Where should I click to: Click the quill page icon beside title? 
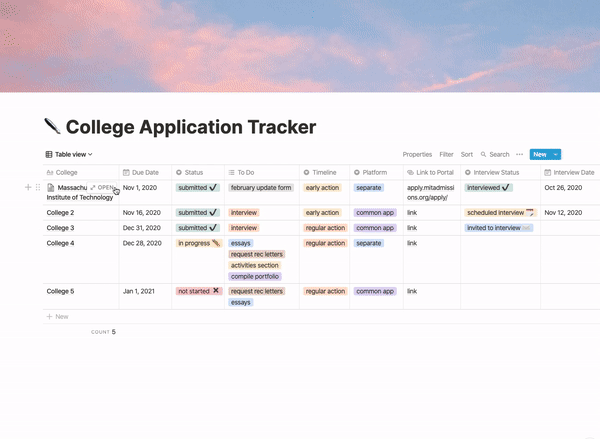tap(52, 126)
